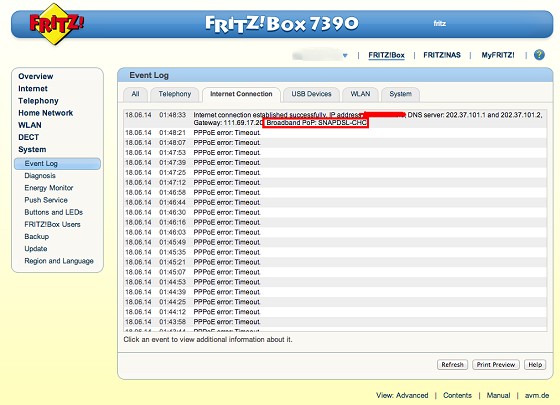Open the blurred profile dropdown arrow
This screenshot has width=560, height=405.
[345, 55]
